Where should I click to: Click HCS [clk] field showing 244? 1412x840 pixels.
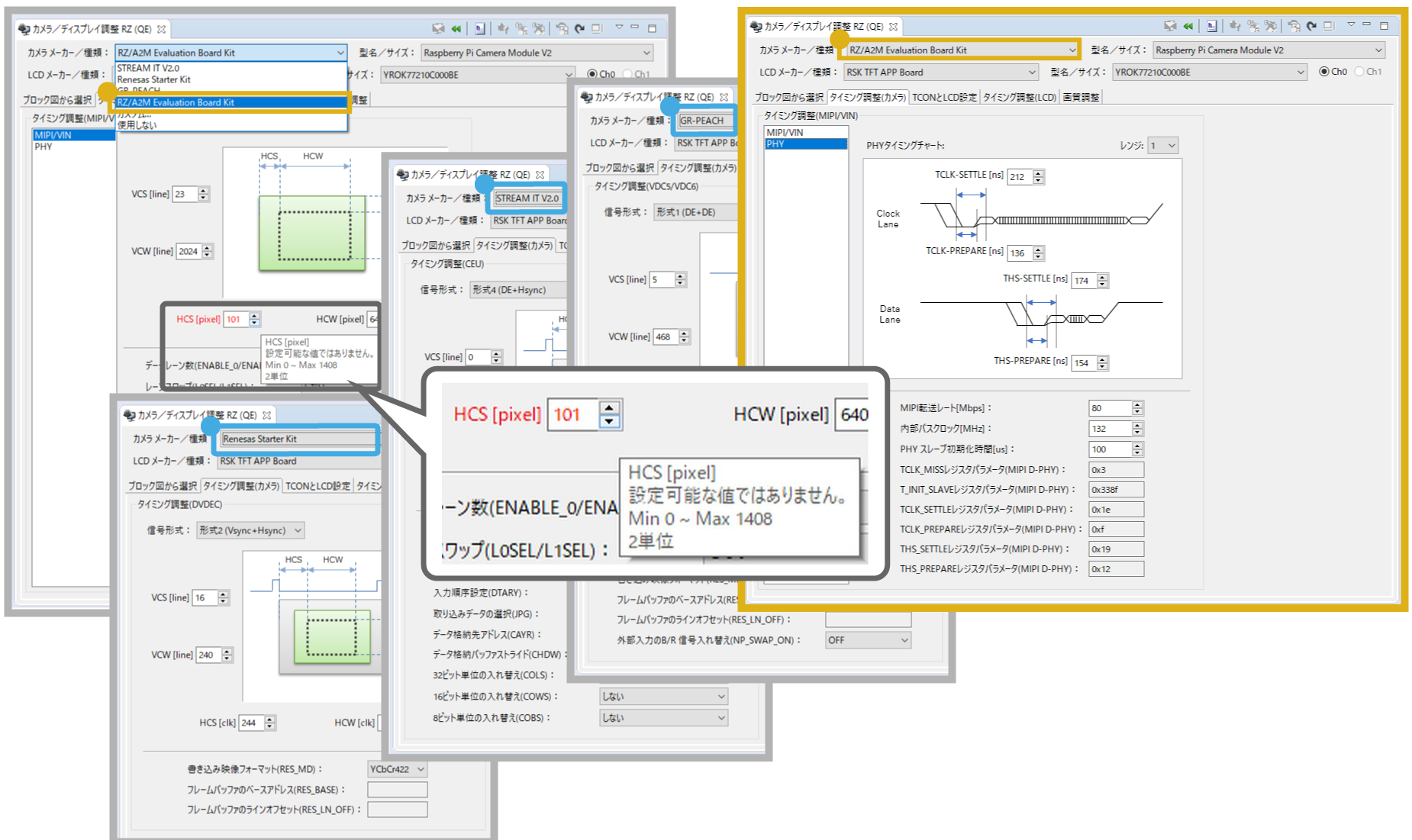[251, 723]
